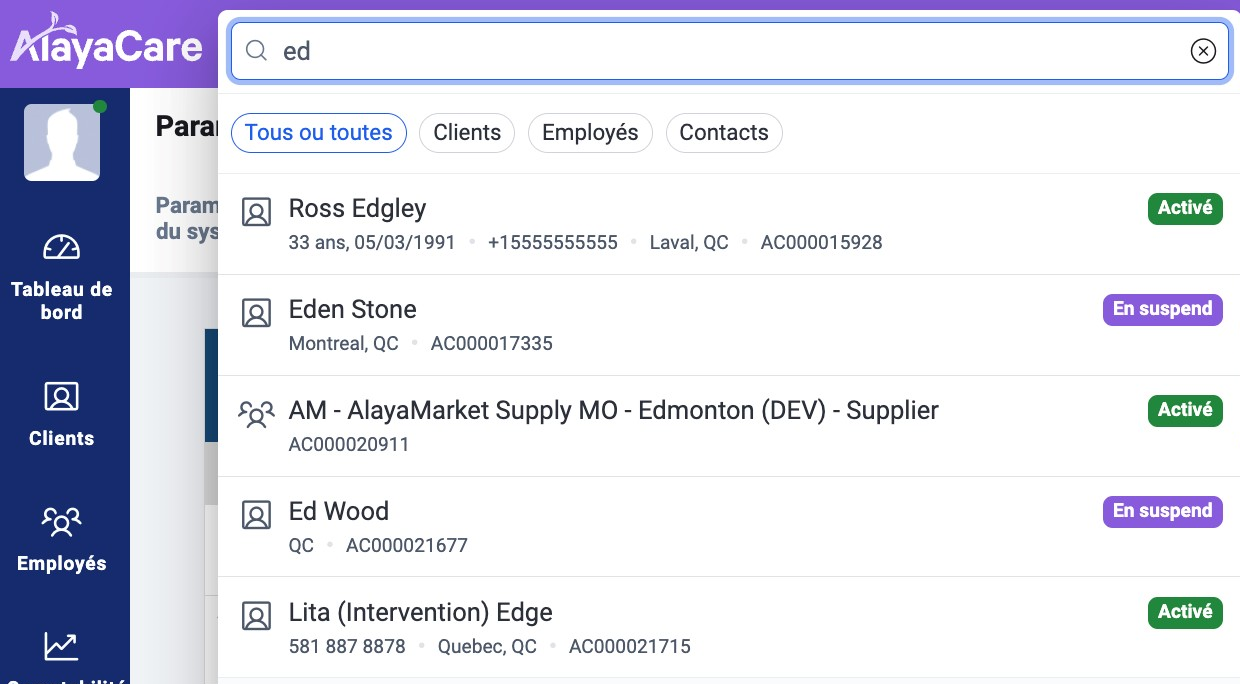Filter results by Contacts
The width and height of the screenshot is (1240, 684).
coord(724,133)
